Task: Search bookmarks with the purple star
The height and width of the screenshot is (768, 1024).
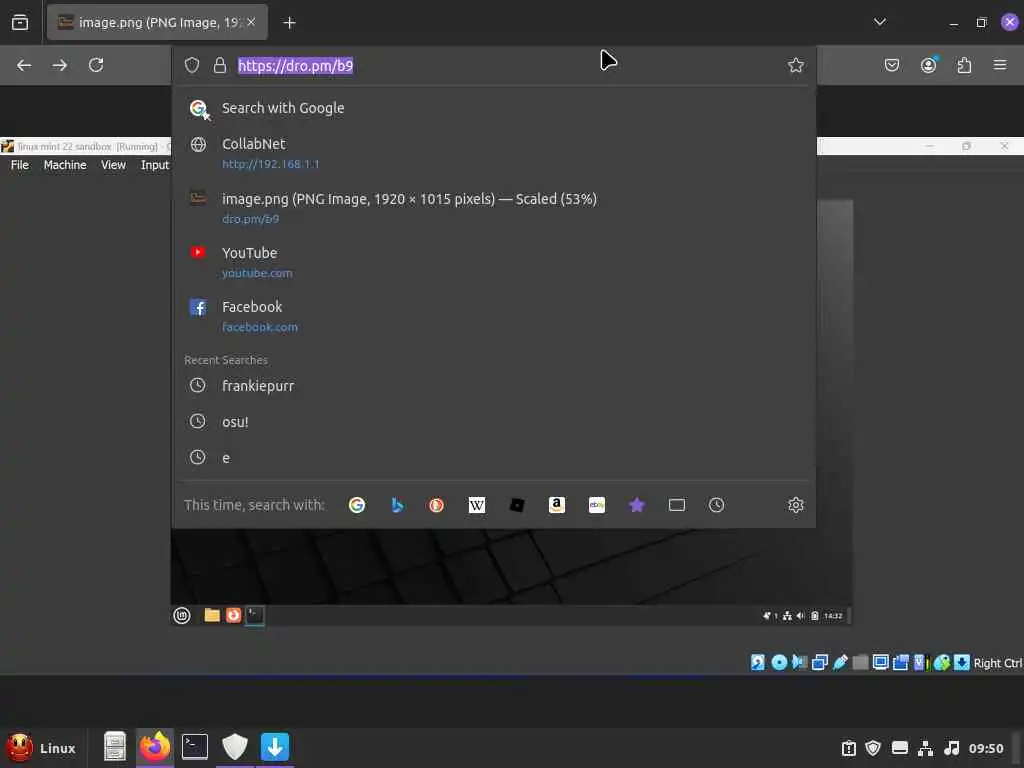Action: coord(637,505)
